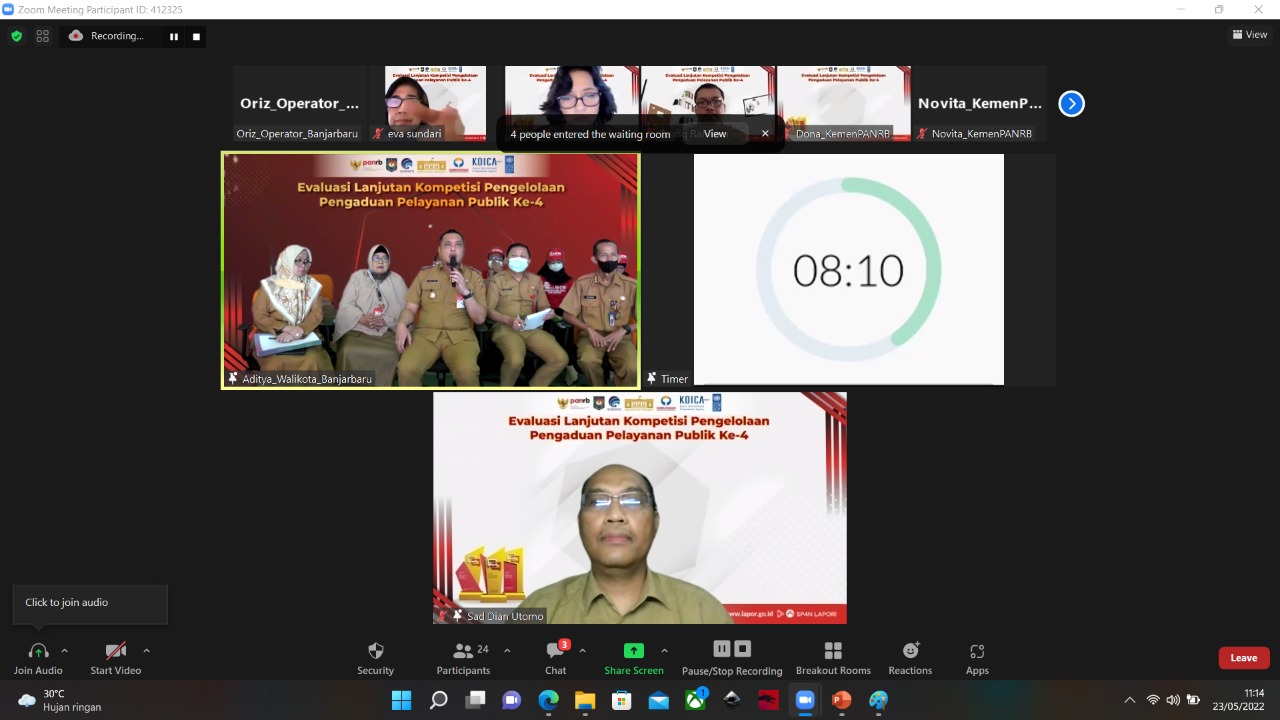Viewport: 1280px width, 720px height.
Task: Open the View layout menu
Action: point(1250,35)
